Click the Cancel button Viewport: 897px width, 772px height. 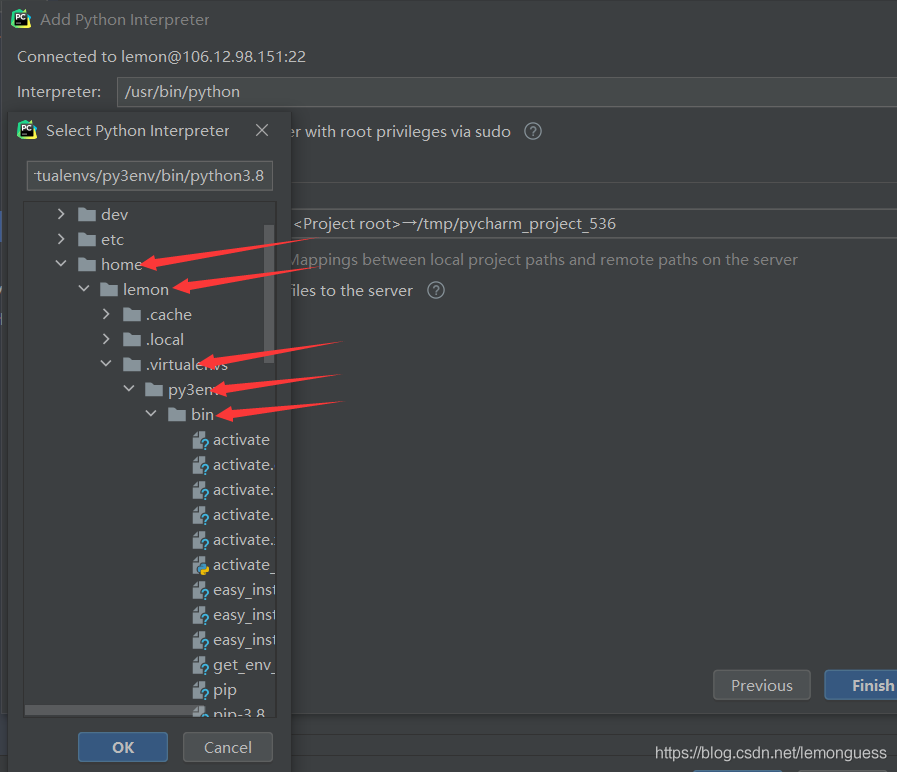tap(228, 747)
